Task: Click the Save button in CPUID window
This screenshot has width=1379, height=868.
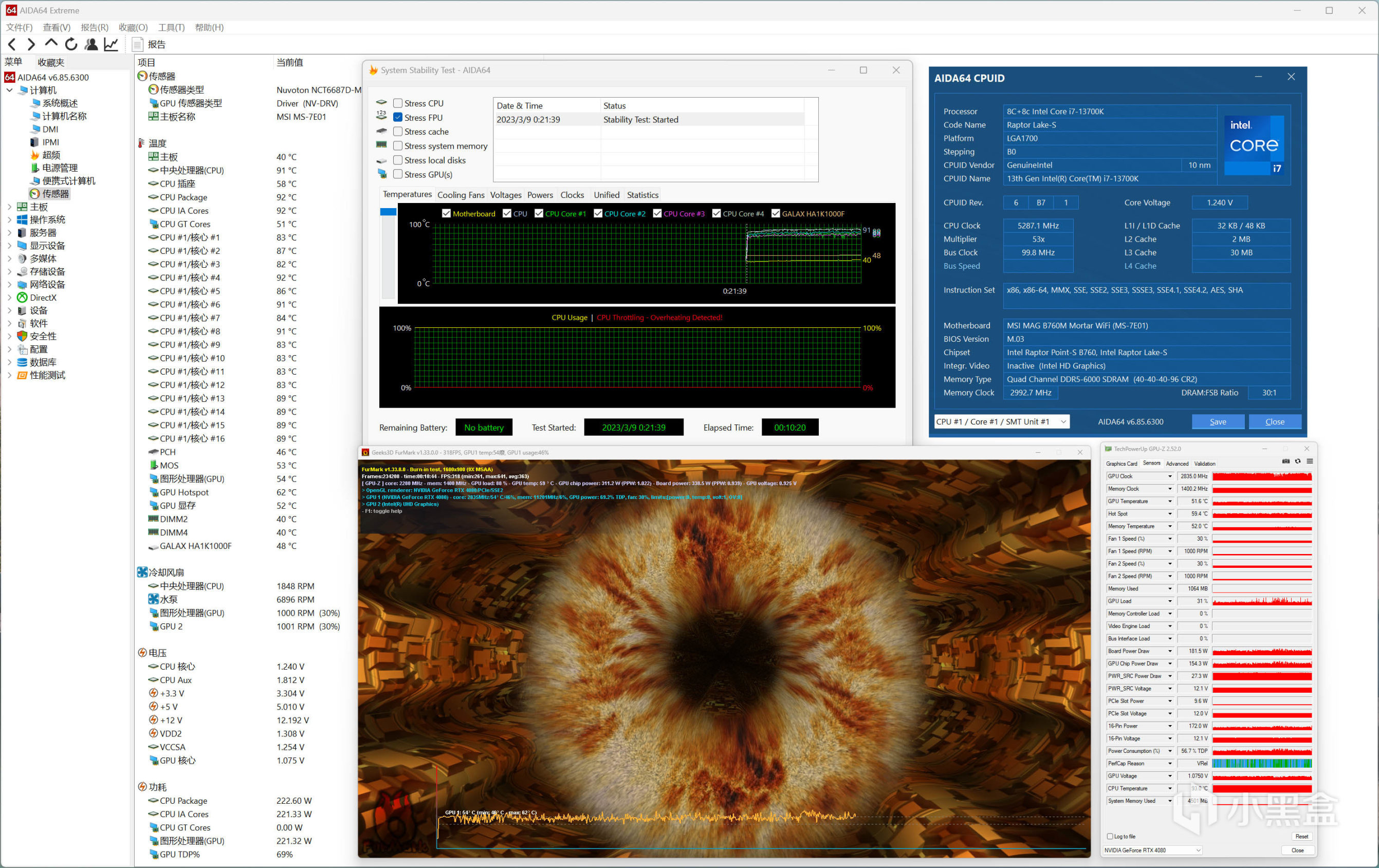Action: click(x=1218, y=421)
